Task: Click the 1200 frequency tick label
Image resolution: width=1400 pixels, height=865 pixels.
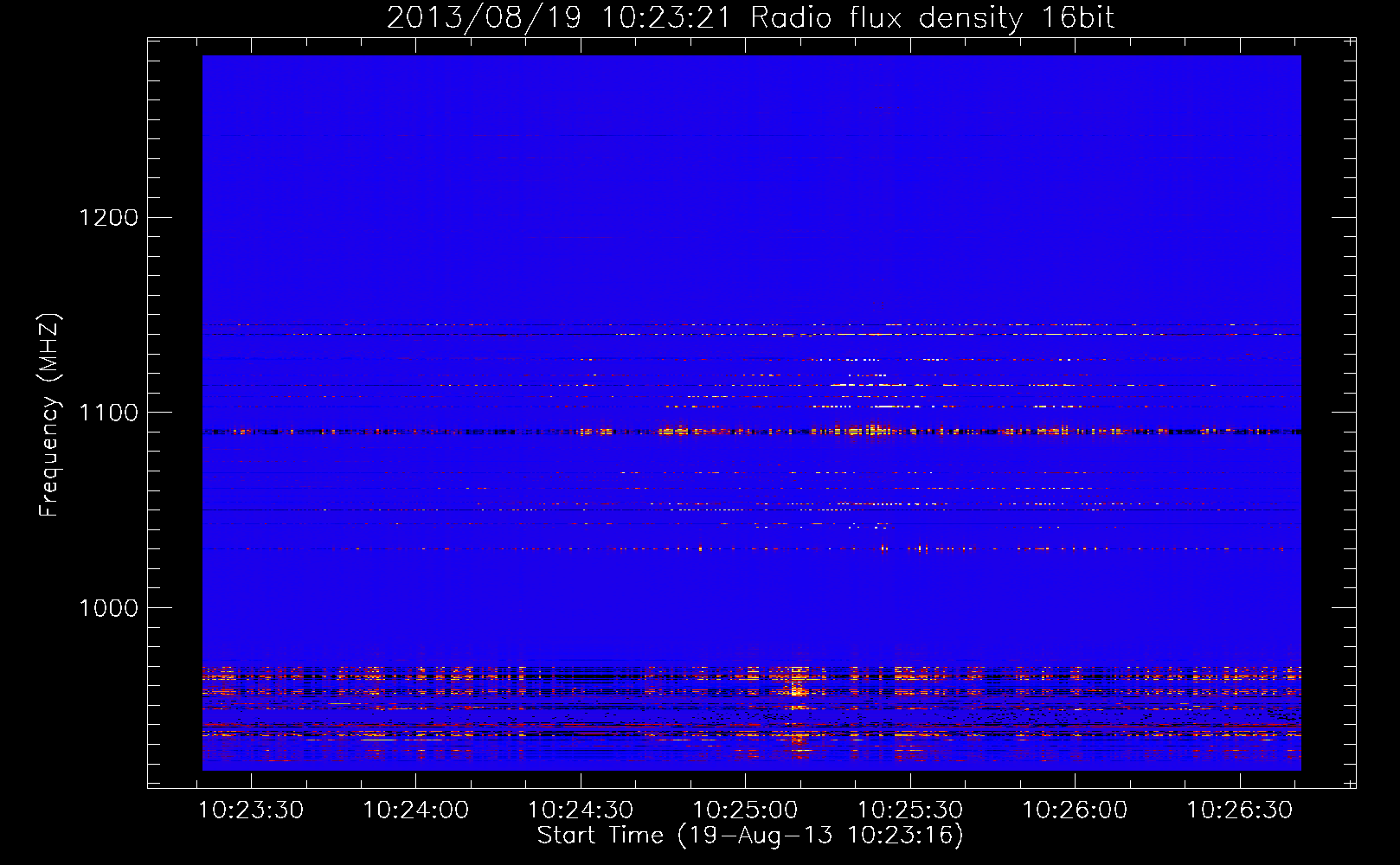Action: click(x=108, y=217)
